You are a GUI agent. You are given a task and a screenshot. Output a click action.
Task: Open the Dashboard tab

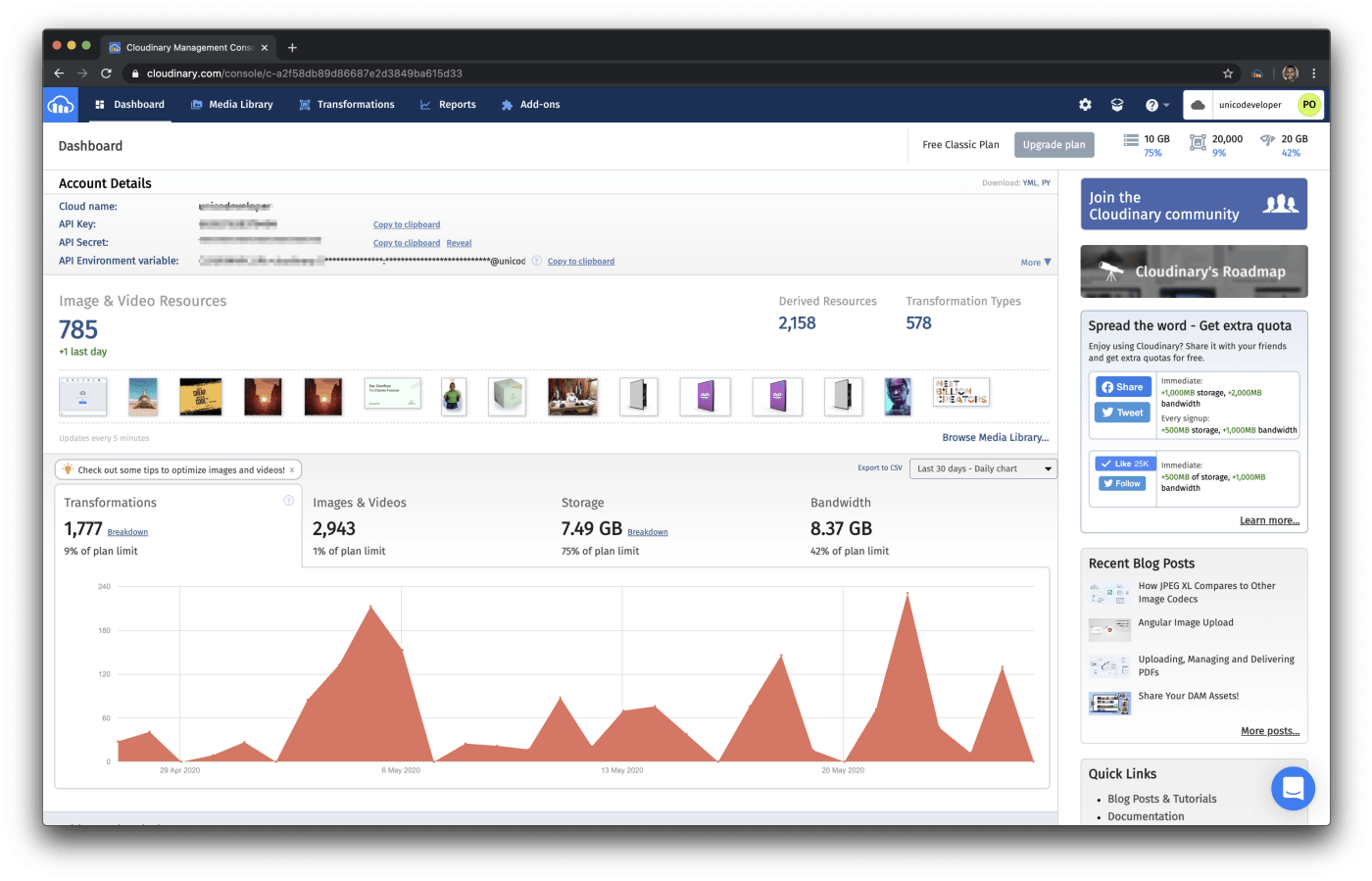pos(129,105)
